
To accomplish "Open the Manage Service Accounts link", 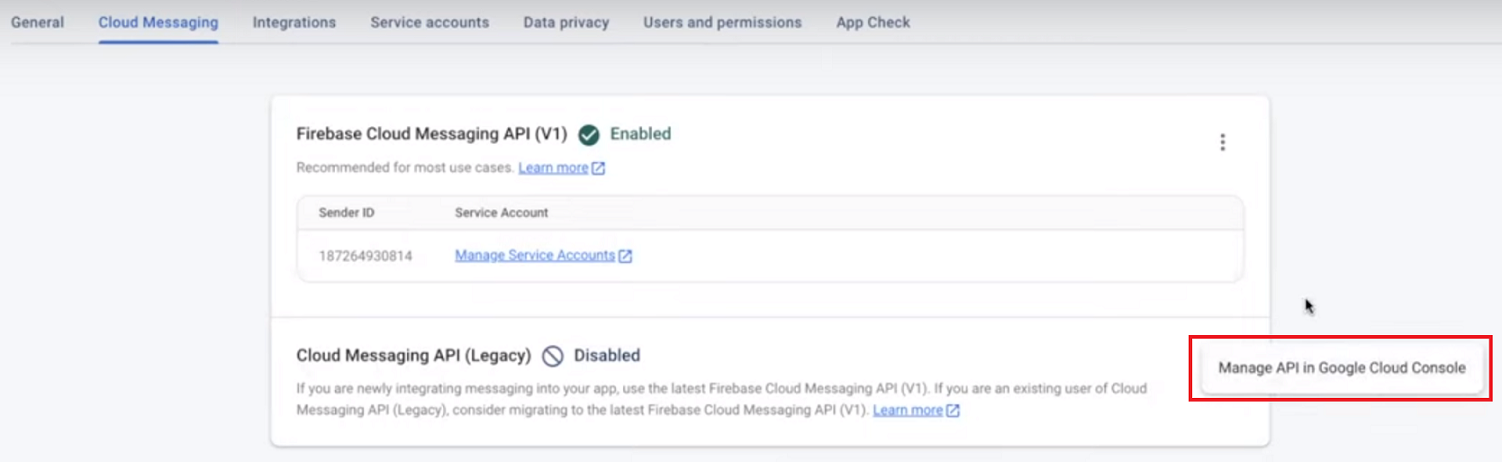I will pyautogui.click(x=534, y=256).
